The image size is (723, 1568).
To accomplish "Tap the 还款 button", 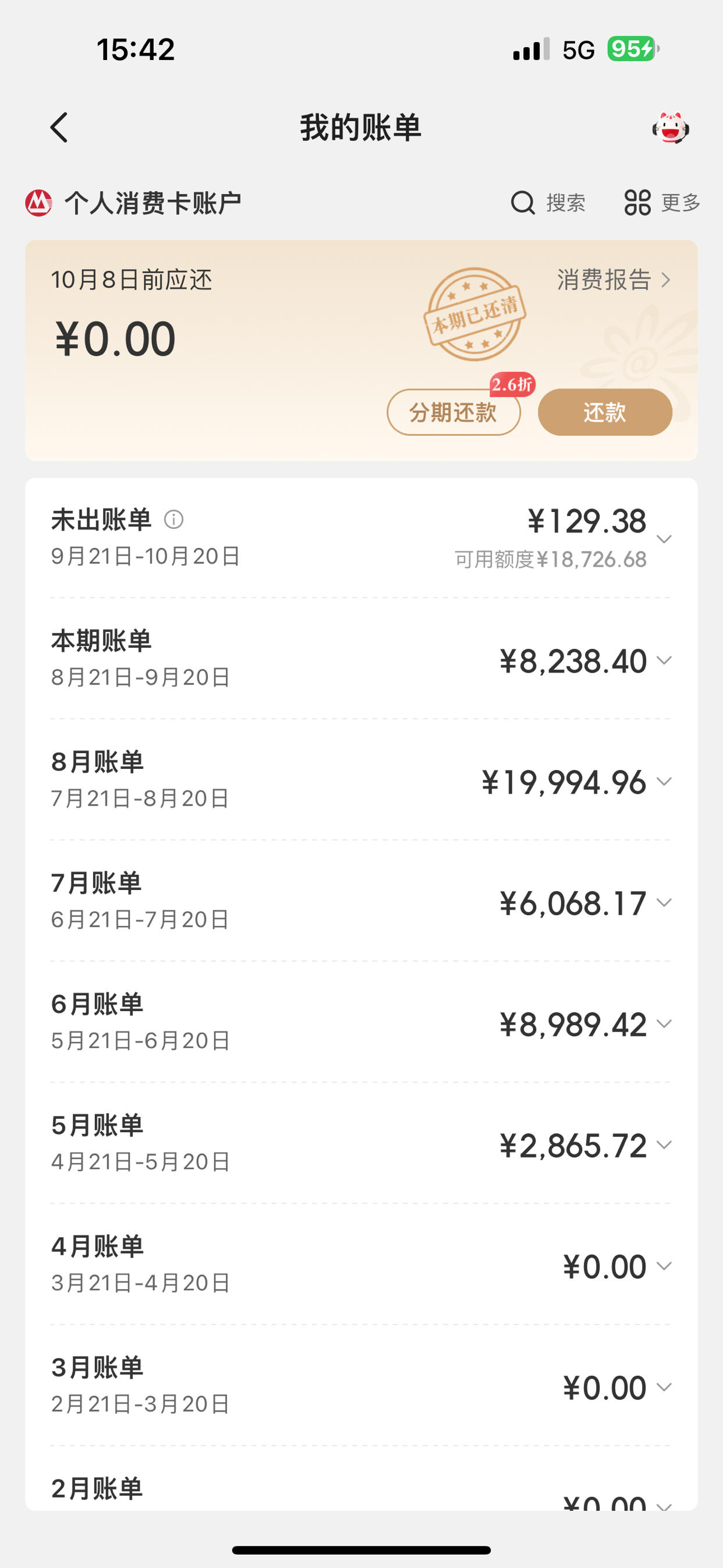I will click(605, 412).
